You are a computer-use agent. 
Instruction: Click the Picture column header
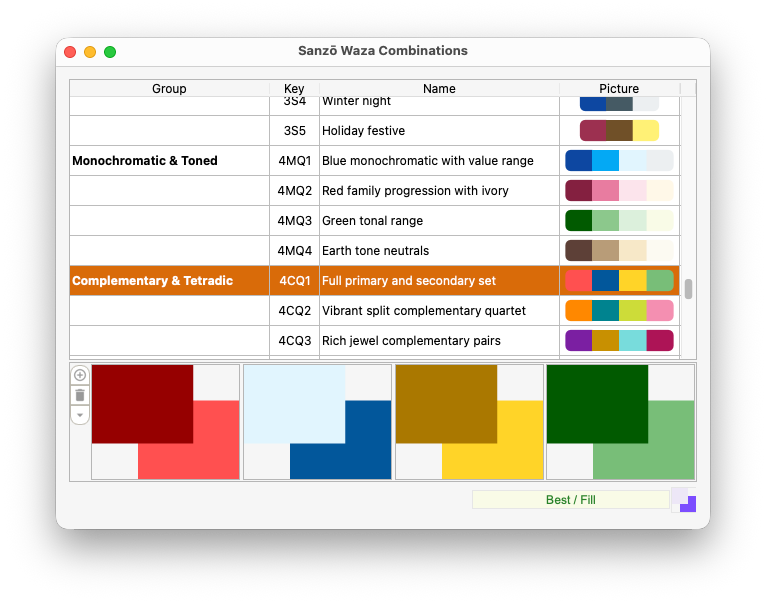pyautogui.click(x=619, y=88)
